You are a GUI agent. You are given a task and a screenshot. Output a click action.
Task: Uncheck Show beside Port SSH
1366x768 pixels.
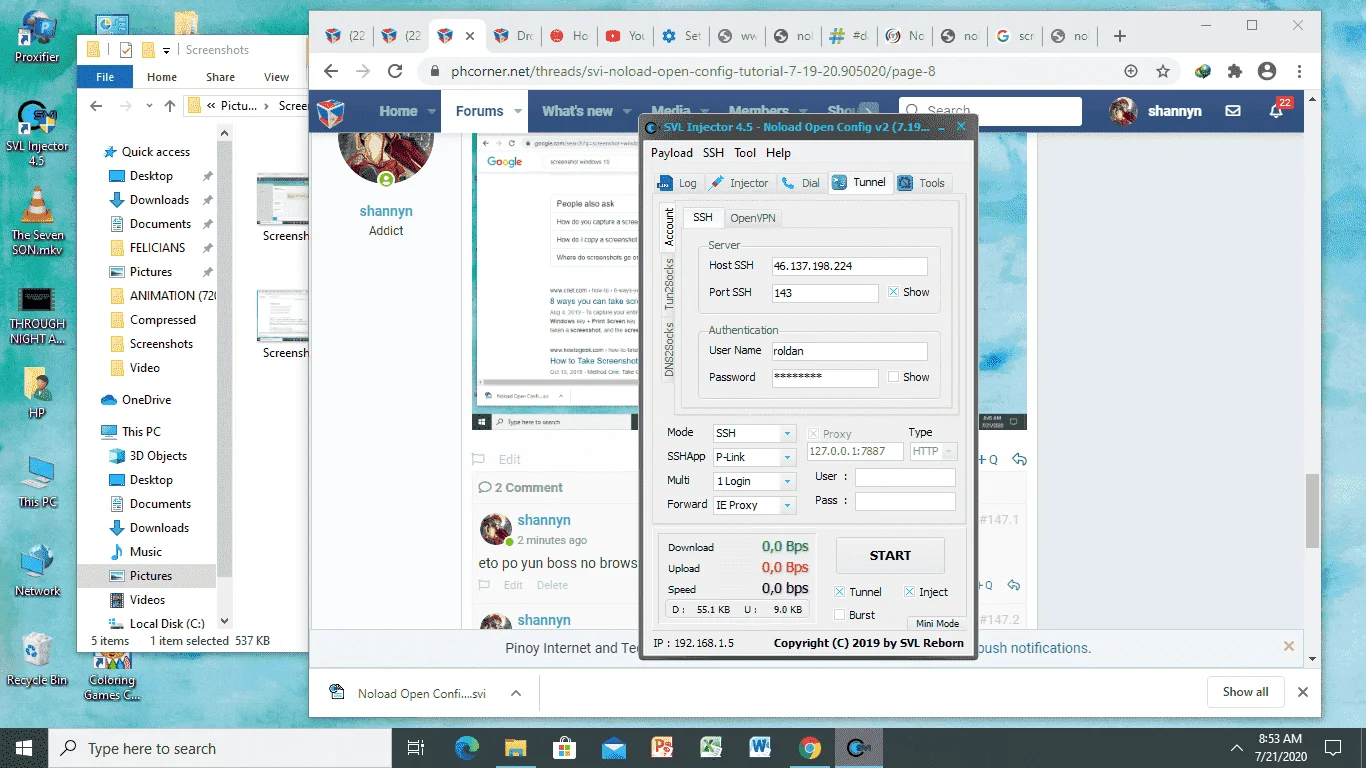point(894,292)
